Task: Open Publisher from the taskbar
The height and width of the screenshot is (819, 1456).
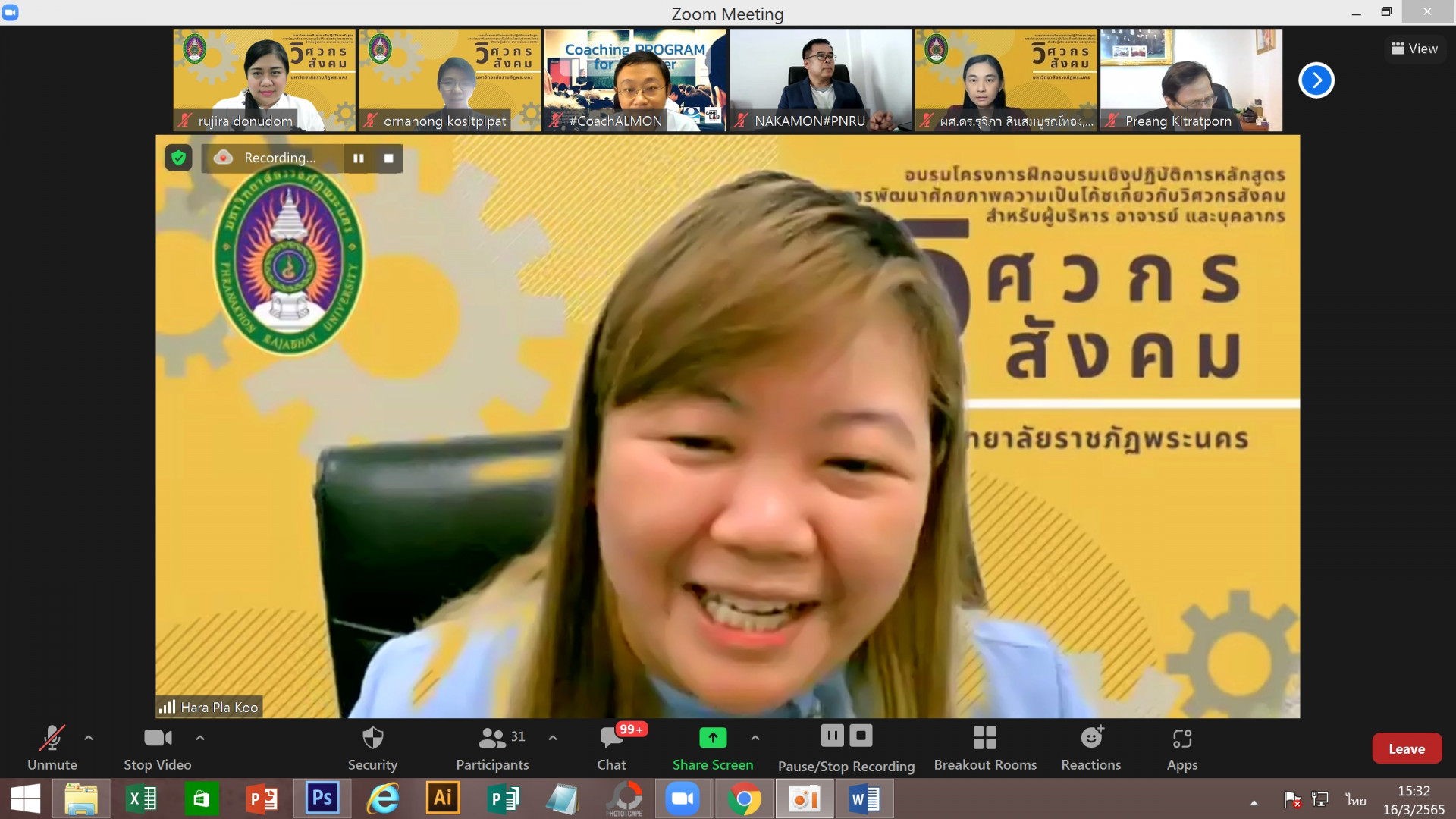Action: click(x=503, y=799)
